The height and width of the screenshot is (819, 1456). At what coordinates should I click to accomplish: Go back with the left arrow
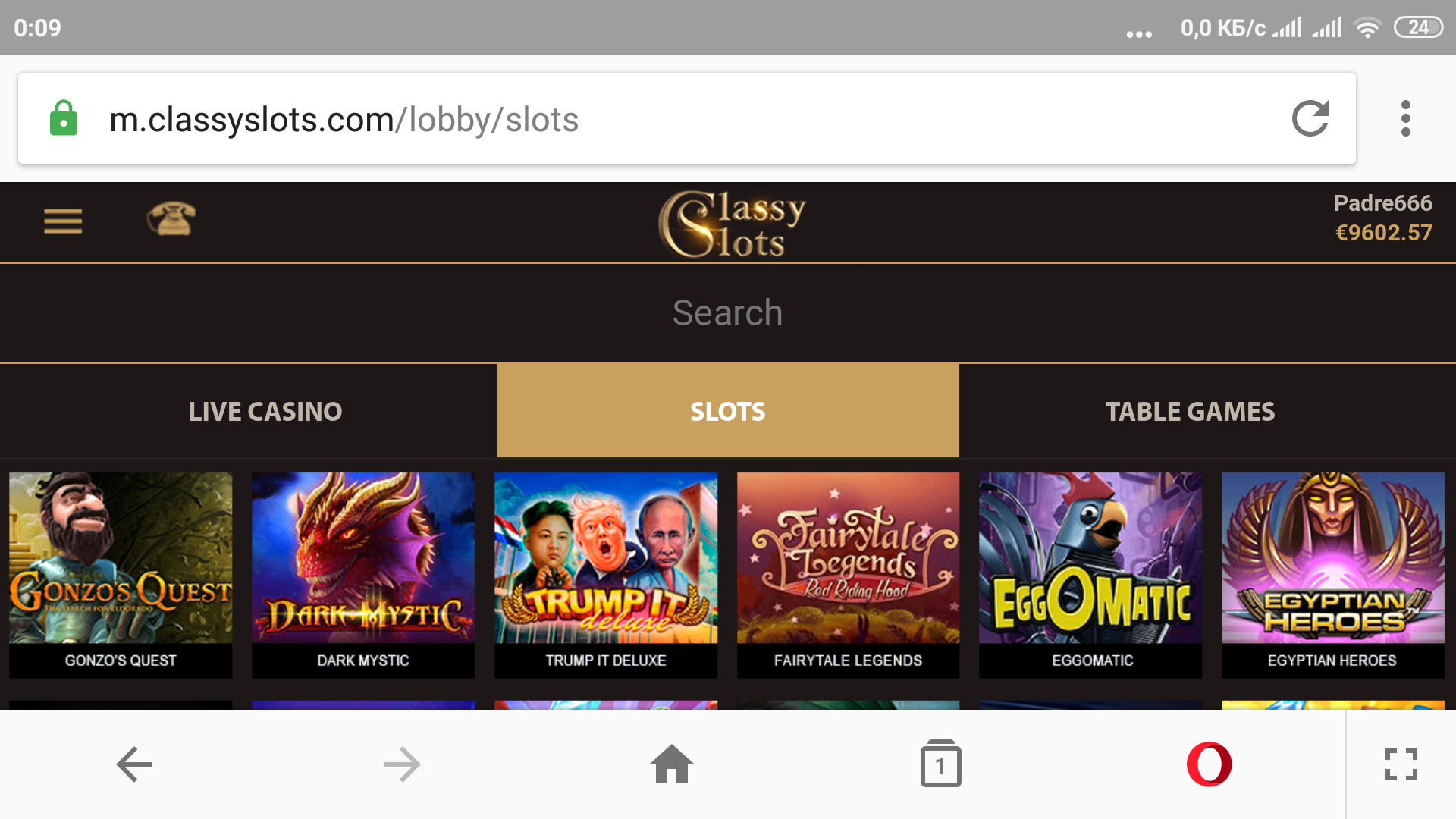[x=135, y=764]
